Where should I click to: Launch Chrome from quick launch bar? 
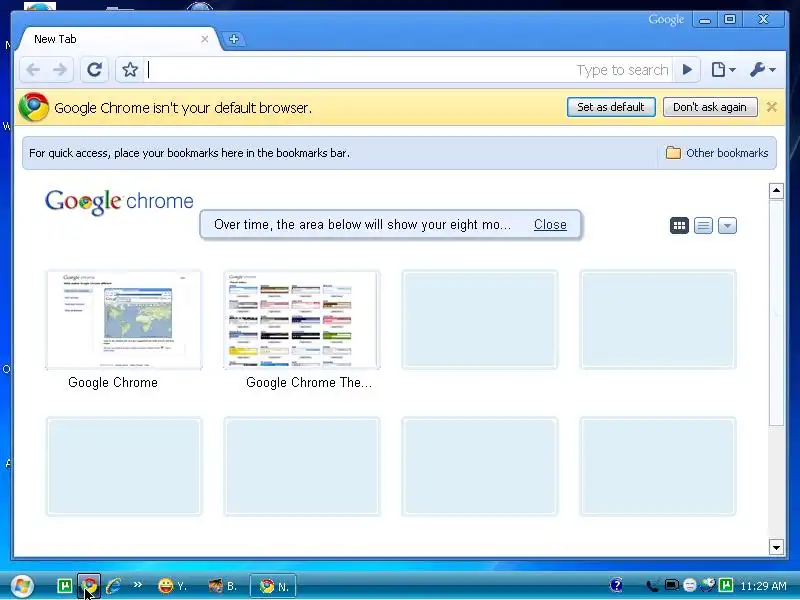tap(89, 586)
